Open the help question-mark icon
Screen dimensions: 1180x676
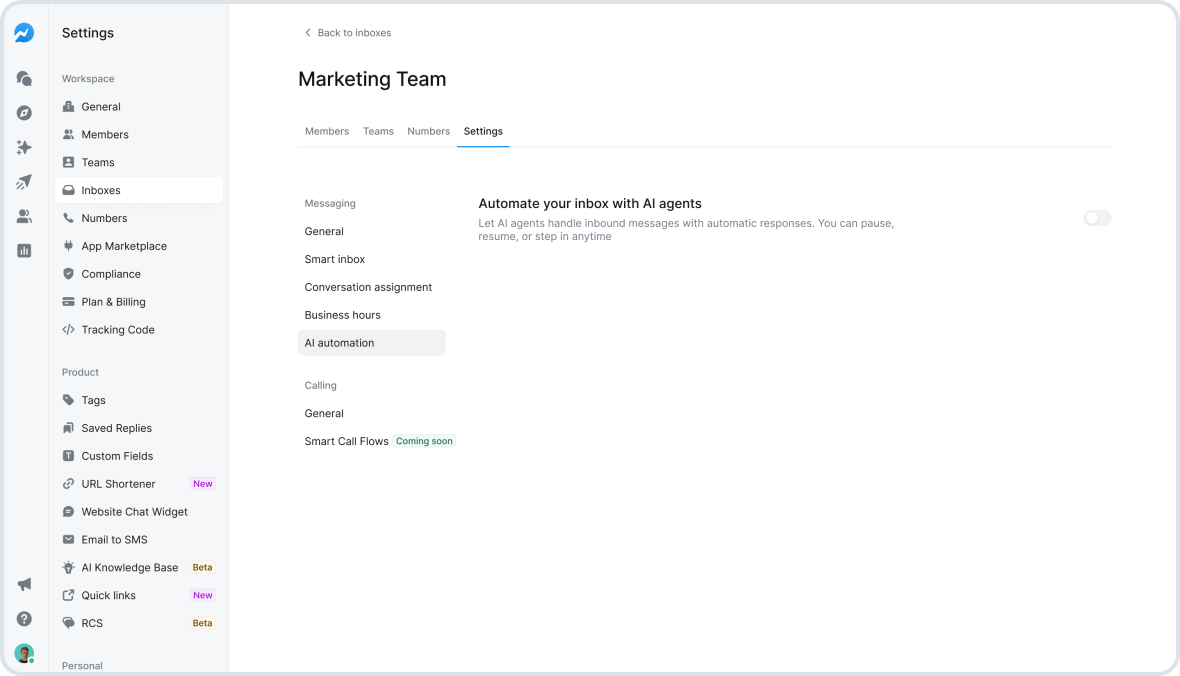[x=24, y=618]
